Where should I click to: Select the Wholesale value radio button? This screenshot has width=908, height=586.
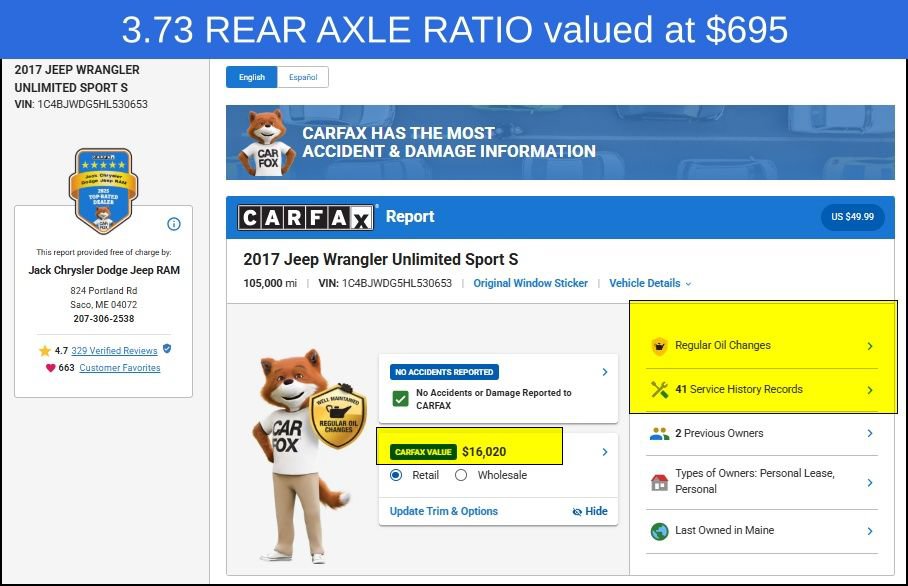461,475
